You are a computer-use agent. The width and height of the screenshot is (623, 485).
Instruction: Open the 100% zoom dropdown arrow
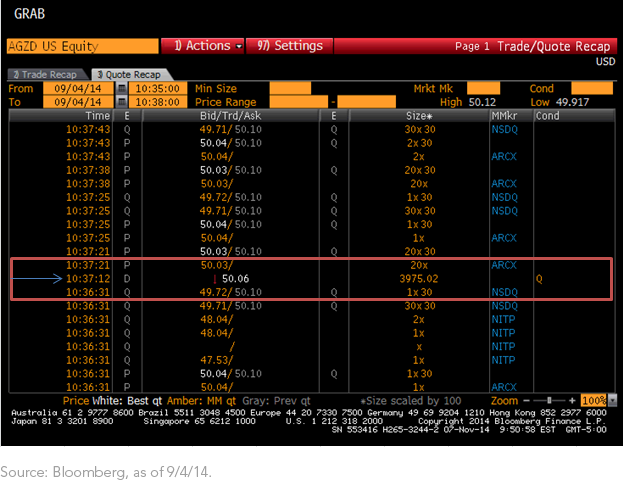(x=613, y=400)
